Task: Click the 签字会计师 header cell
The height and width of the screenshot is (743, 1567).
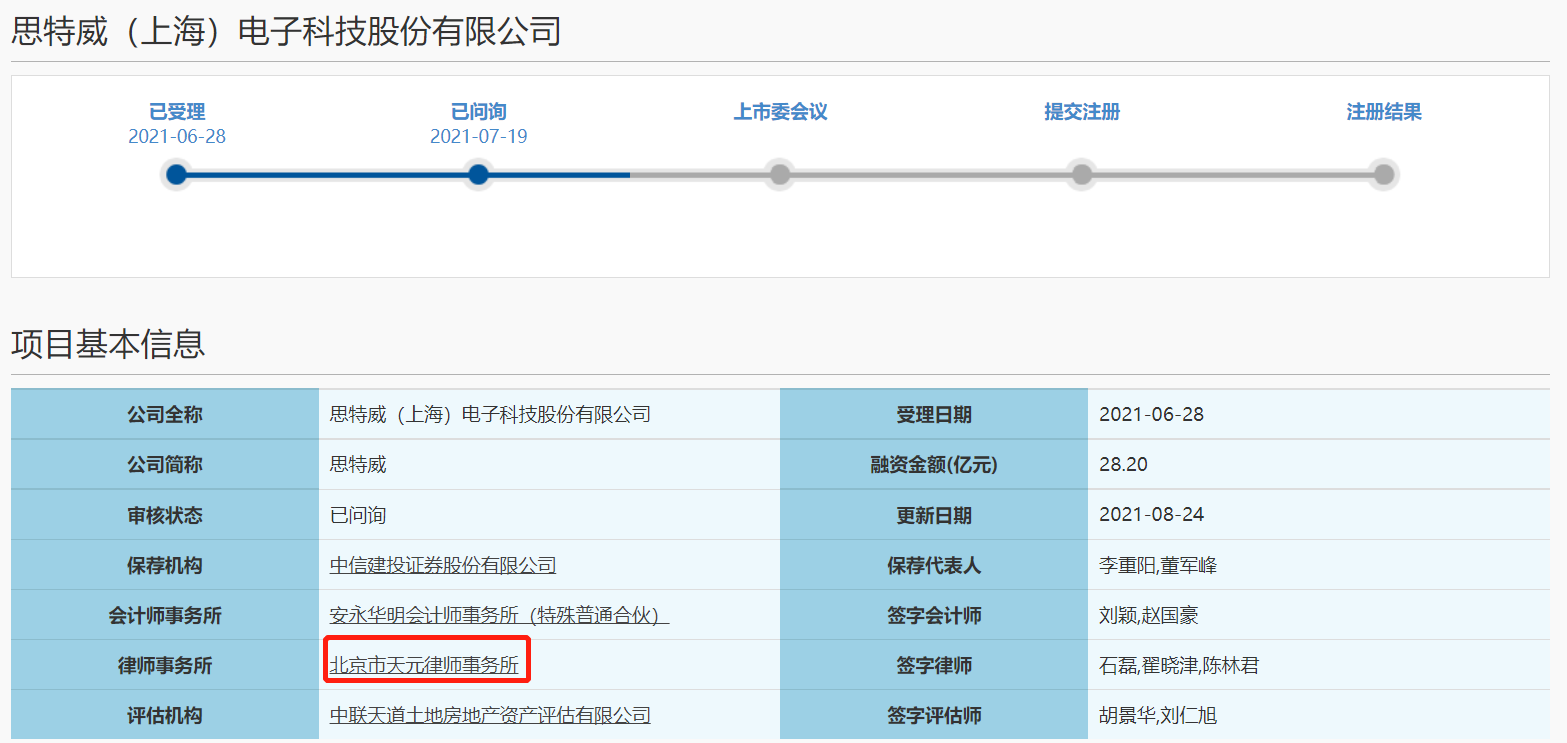Action: (934, 615)
